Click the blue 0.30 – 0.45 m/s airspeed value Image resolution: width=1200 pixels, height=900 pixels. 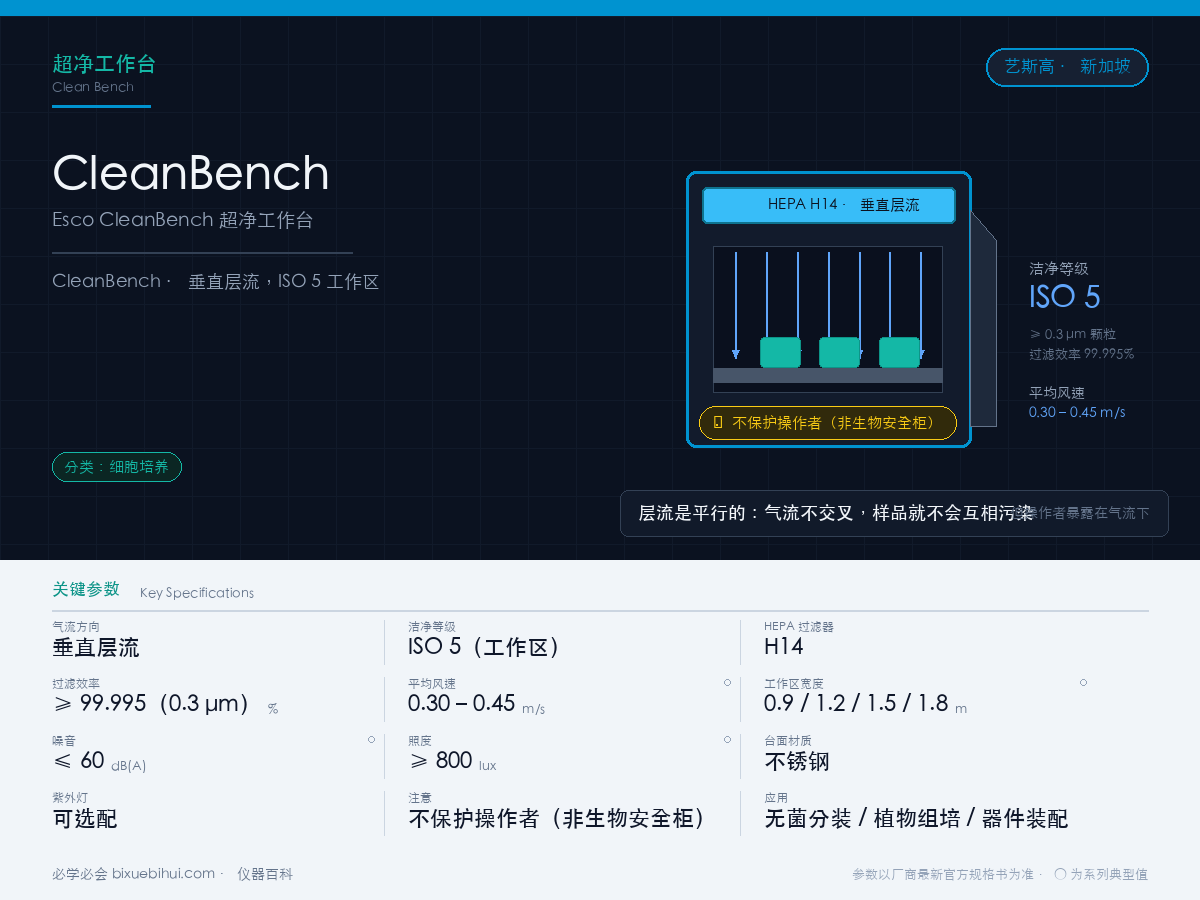point(1077,412)
